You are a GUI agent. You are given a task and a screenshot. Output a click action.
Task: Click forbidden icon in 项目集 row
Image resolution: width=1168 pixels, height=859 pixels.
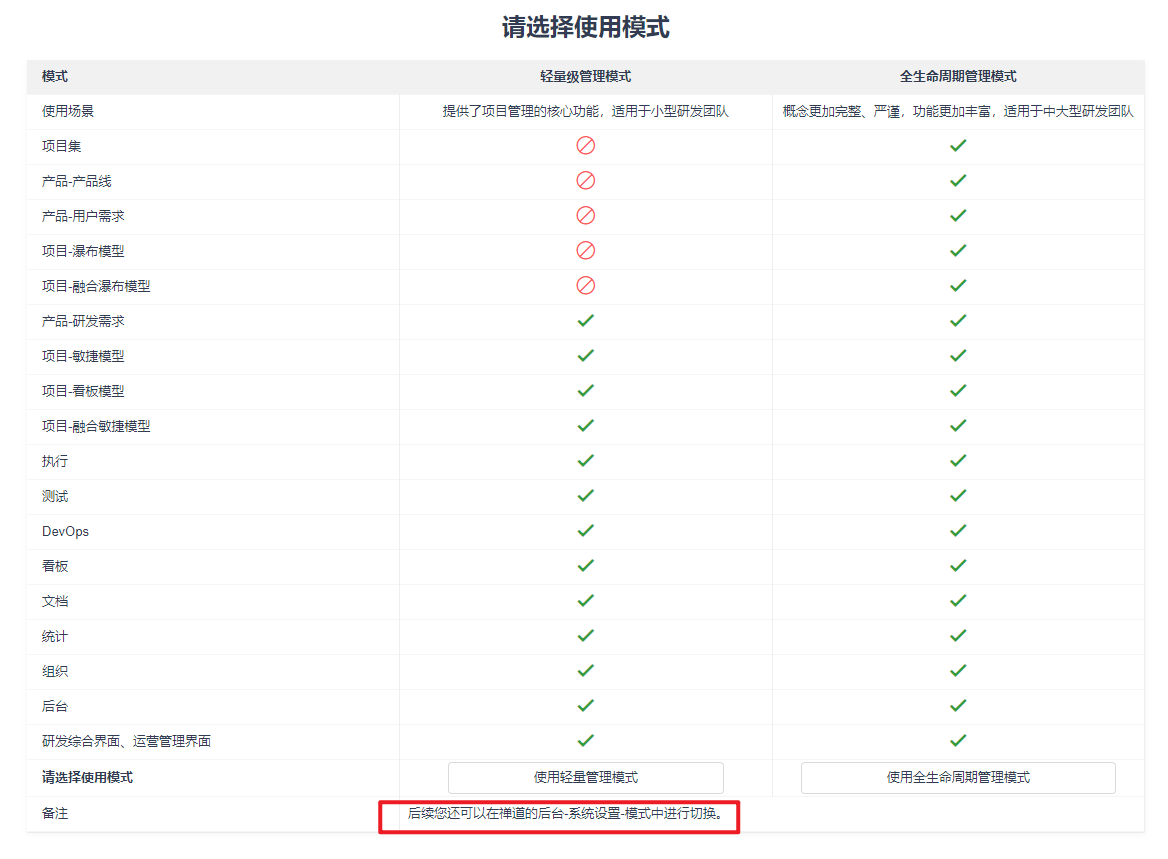click(585, 145)
